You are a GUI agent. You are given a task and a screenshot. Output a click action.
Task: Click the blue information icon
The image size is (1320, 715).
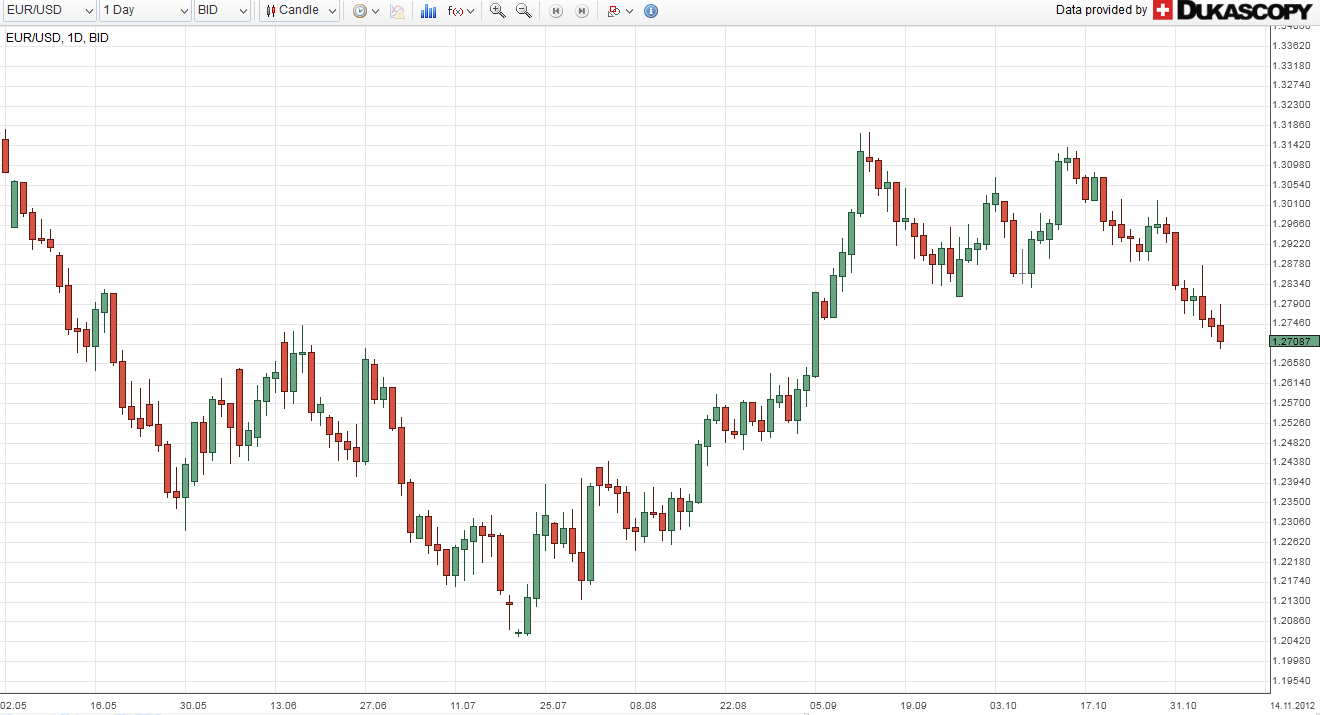651,11
